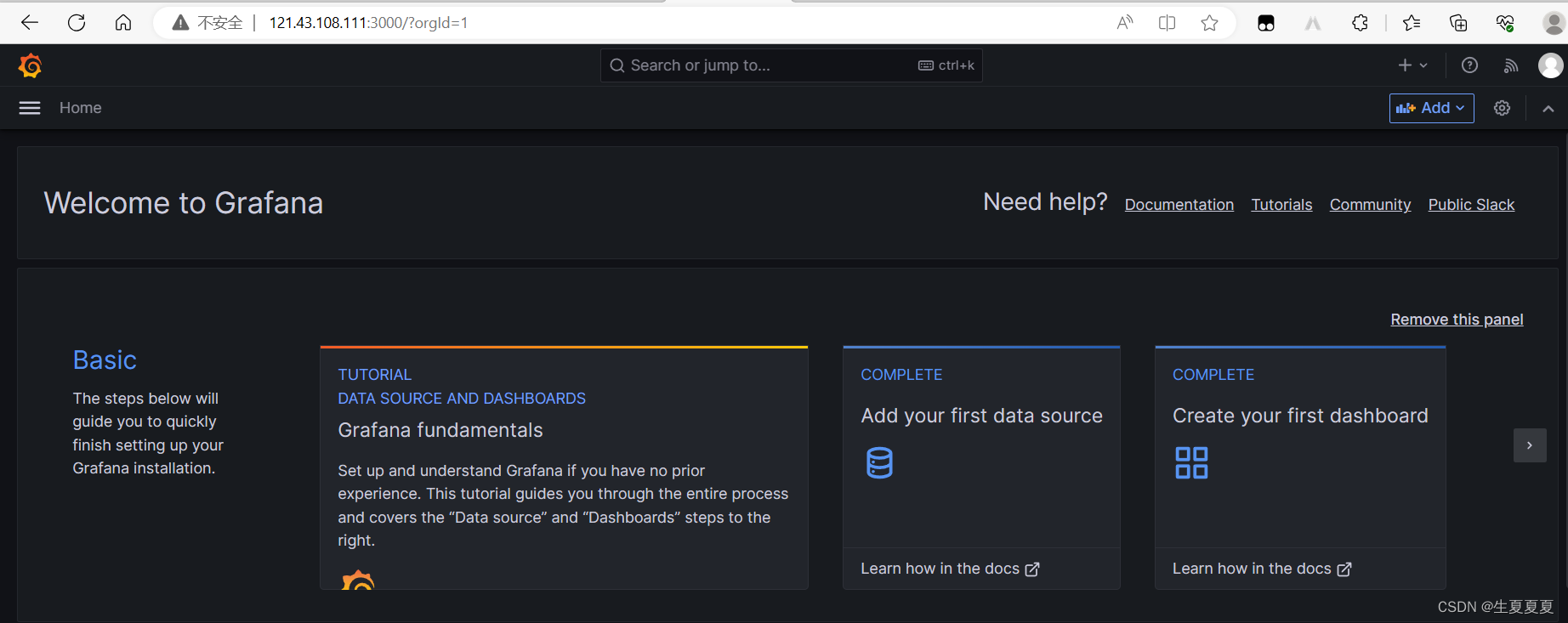Open Learn how in docs for dashboard

(1262, 569)
